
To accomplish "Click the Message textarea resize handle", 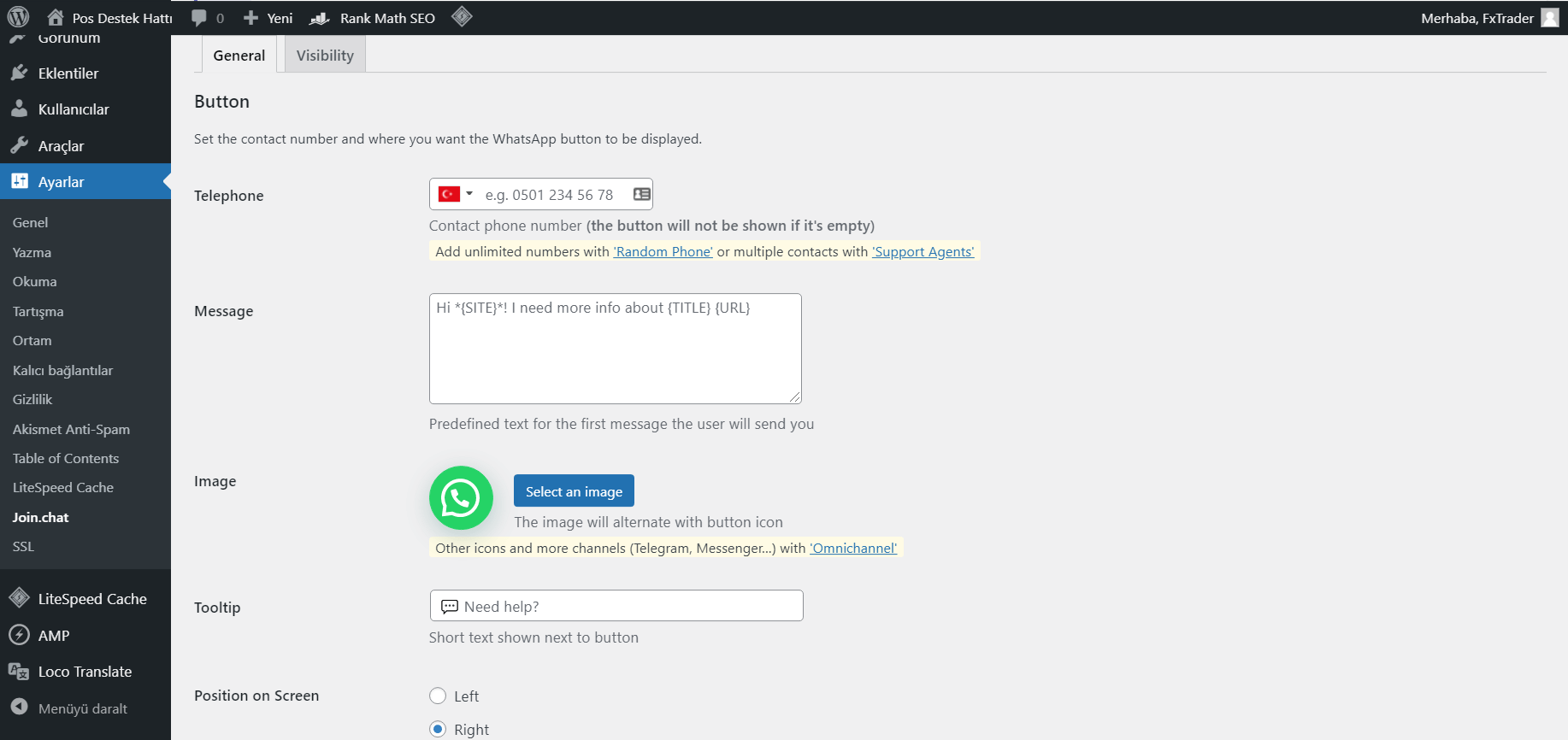I will (x=795, y=396).
